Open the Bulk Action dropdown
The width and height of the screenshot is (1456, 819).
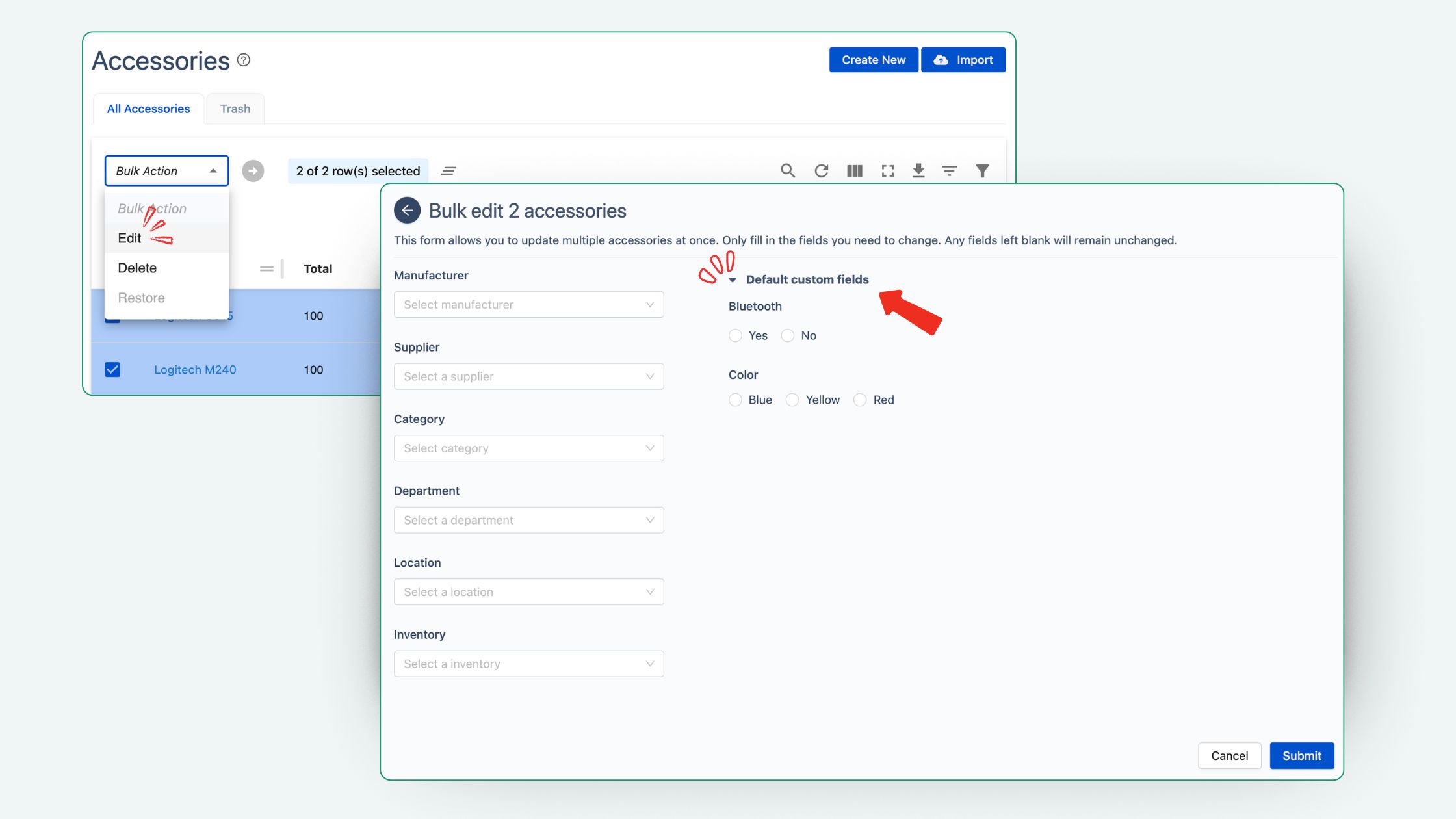(166, 170)
